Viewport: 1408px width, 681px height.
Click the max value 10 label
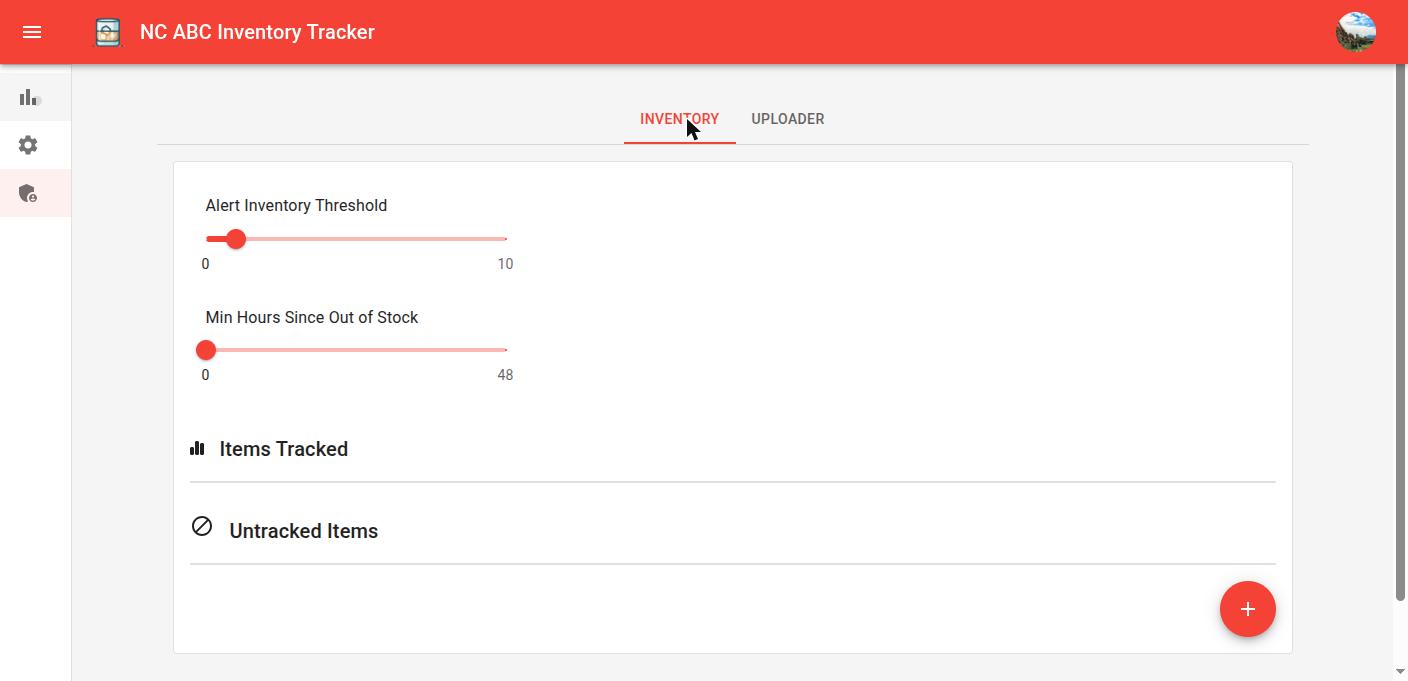505,264
